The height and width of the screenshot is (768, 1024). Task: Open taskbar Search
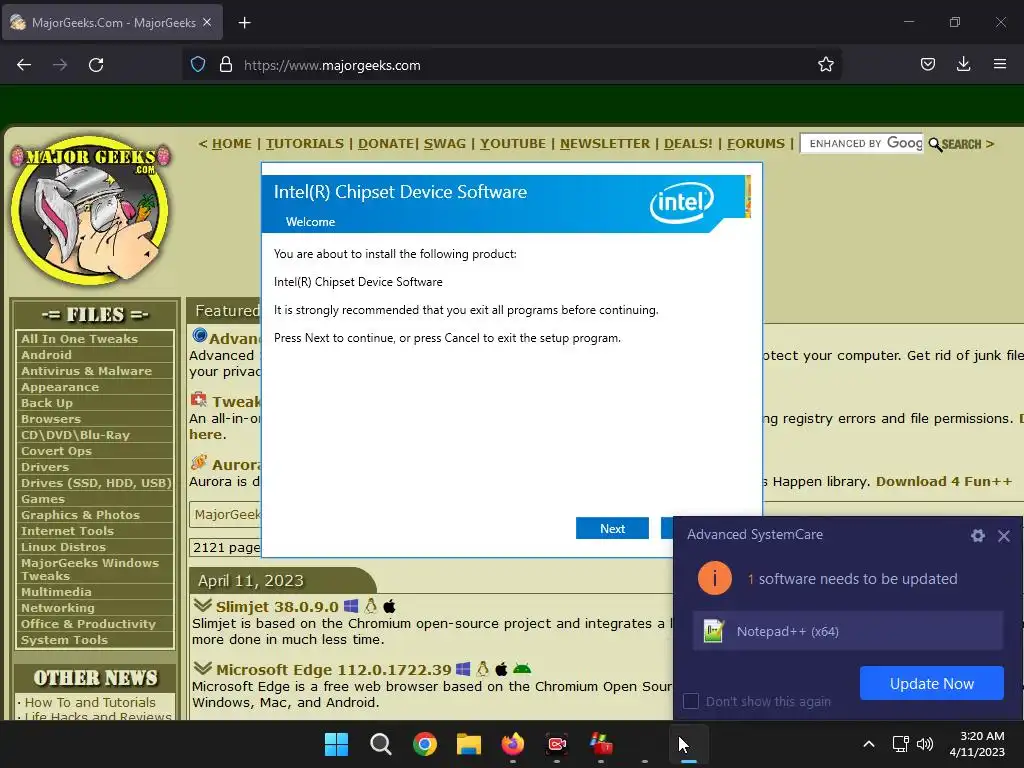[380, 744]
